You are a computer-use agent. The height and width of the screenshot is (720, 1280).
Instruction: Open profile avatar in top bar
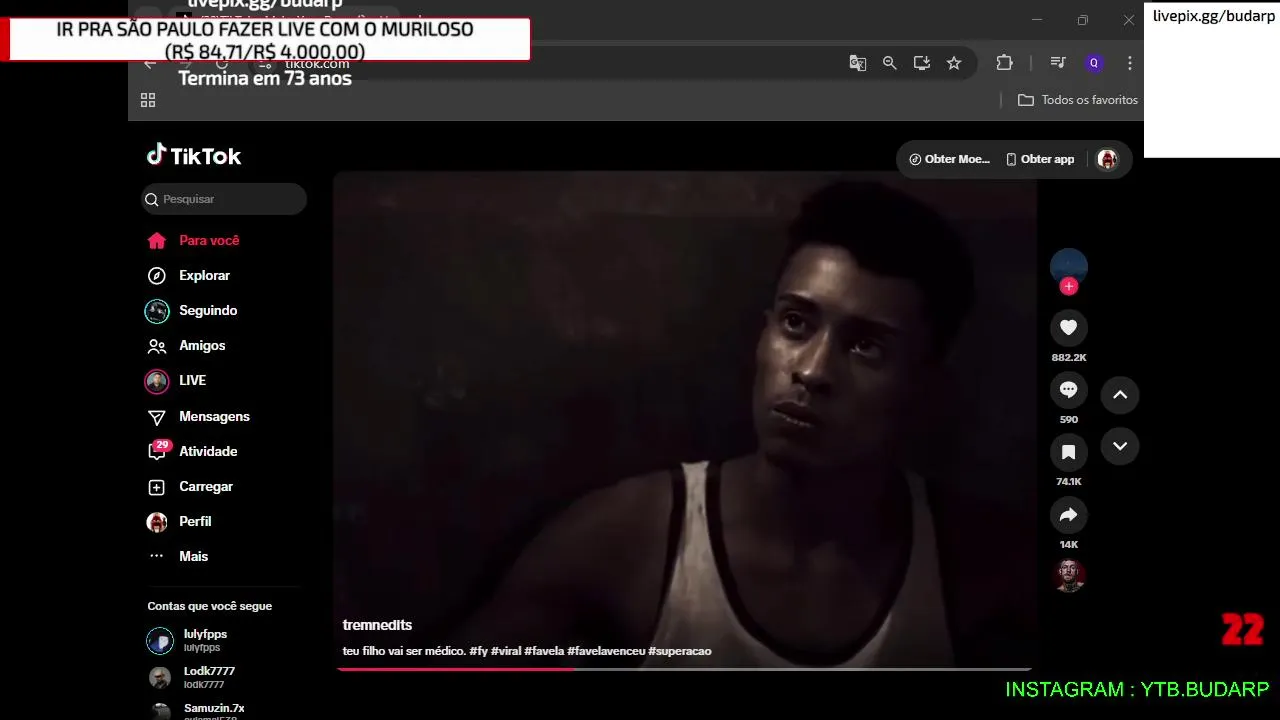coord(1107,159)
